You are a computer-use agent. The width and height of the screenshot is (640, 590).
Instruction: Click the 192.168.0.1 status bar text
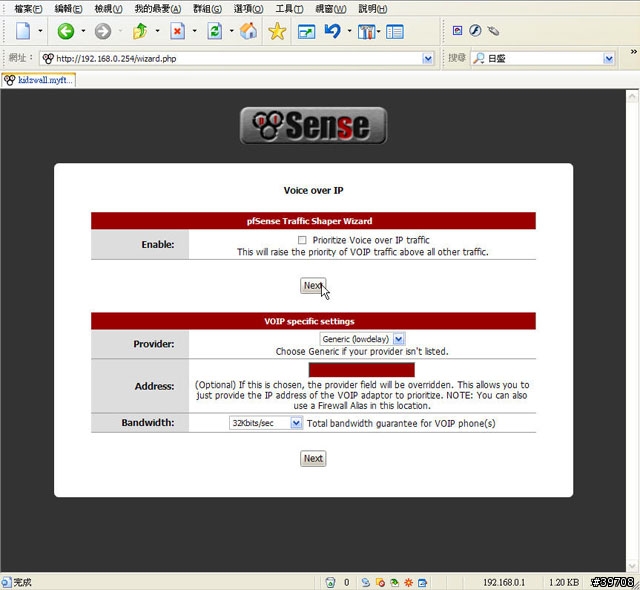504,582
